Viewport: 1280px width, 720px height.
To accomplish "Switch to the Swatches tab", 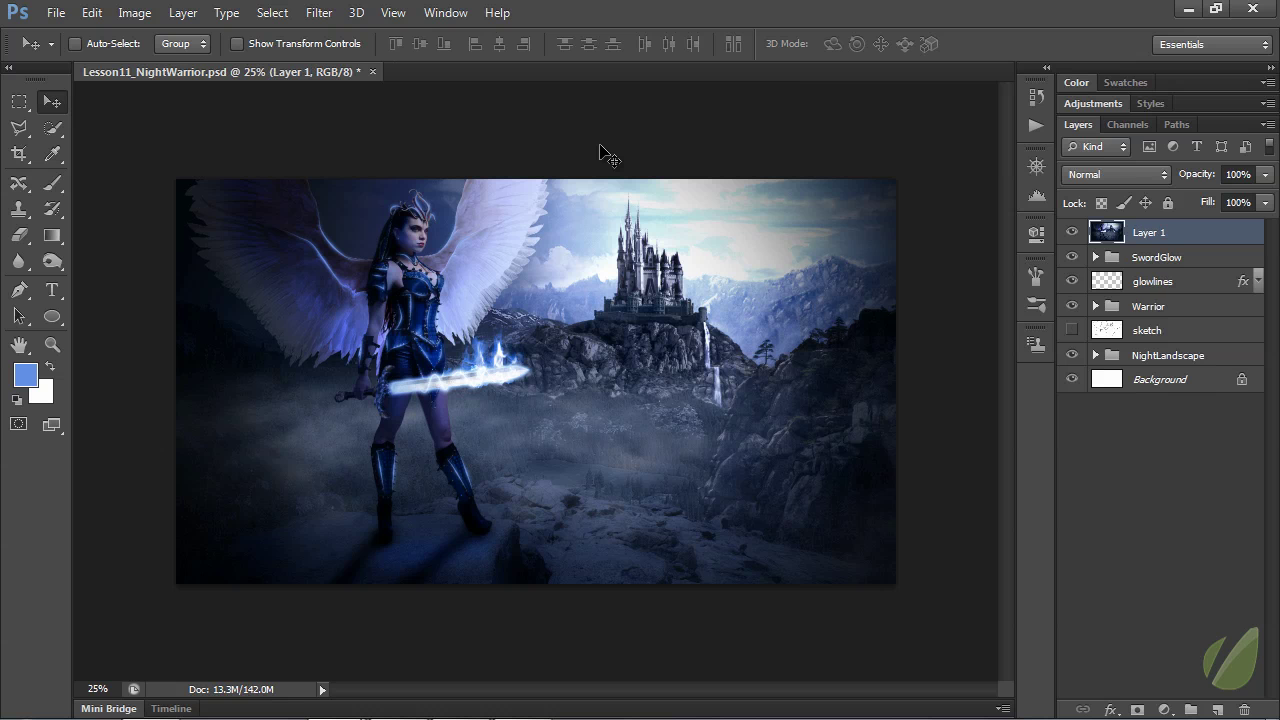I will [1125, 83].
